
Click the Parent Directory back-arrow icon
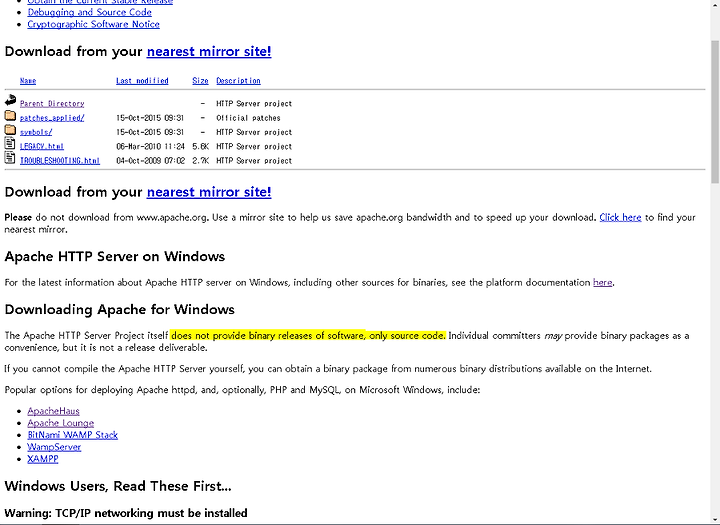pos(10,100)
